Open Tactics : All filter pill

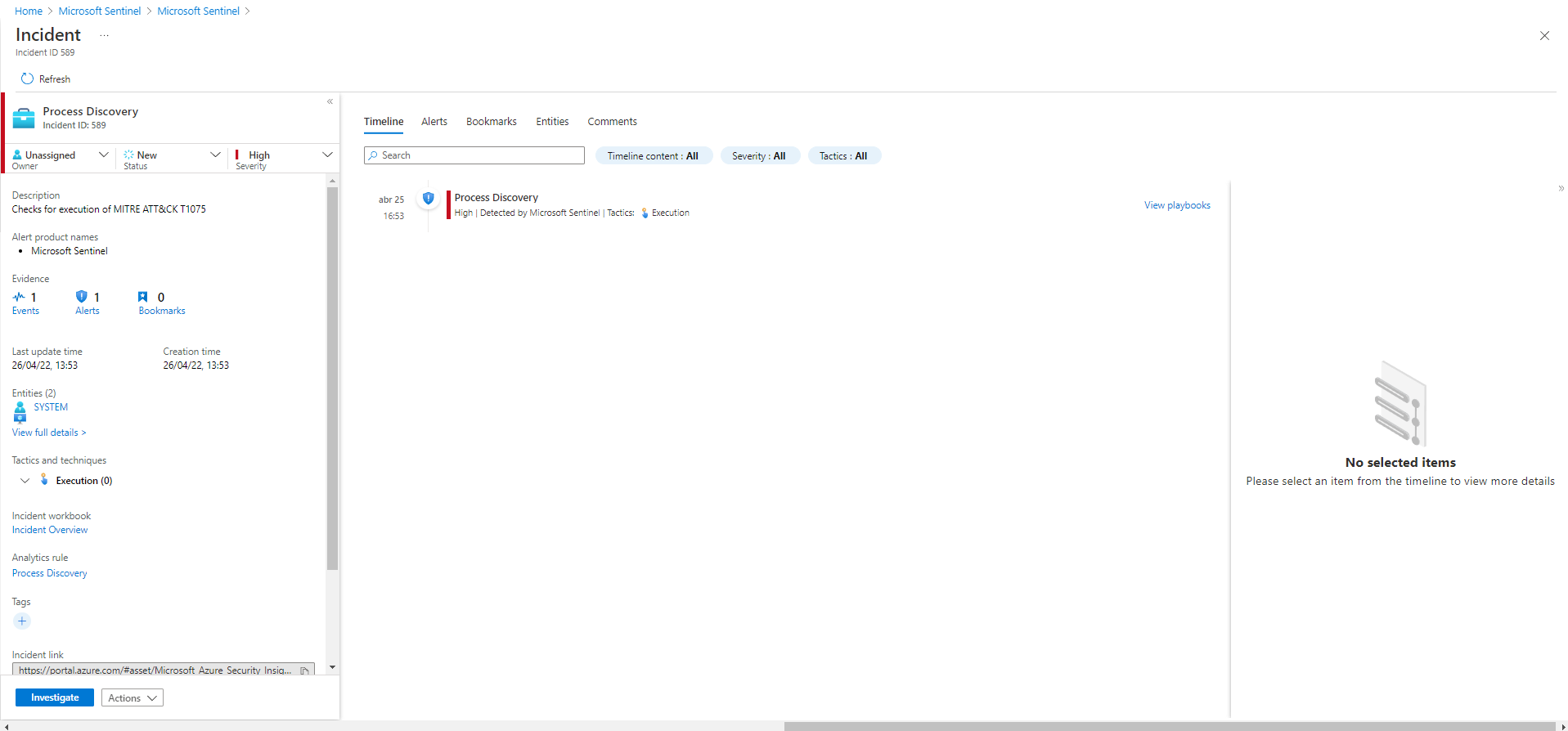[x=844, y=156]
